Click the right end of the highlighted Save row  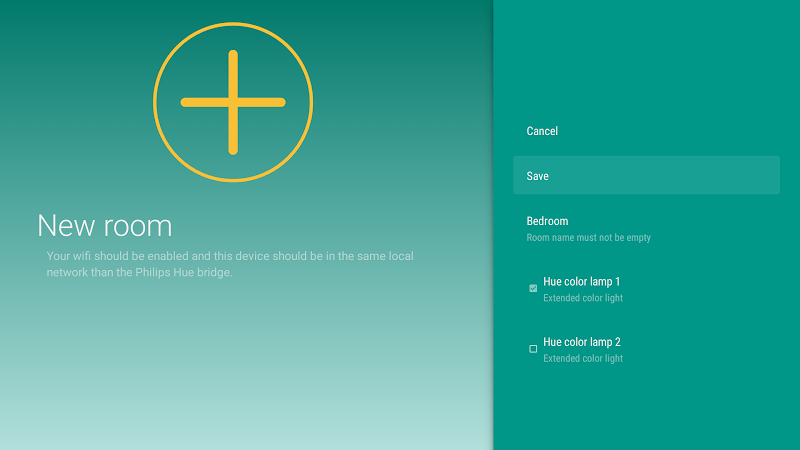[x=760, y=175]
